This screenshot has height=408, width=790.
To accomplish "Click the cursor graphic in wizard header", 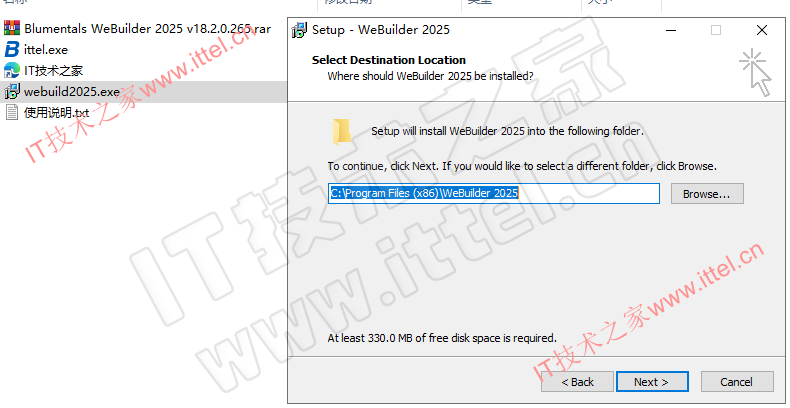I will click(755, 72).
